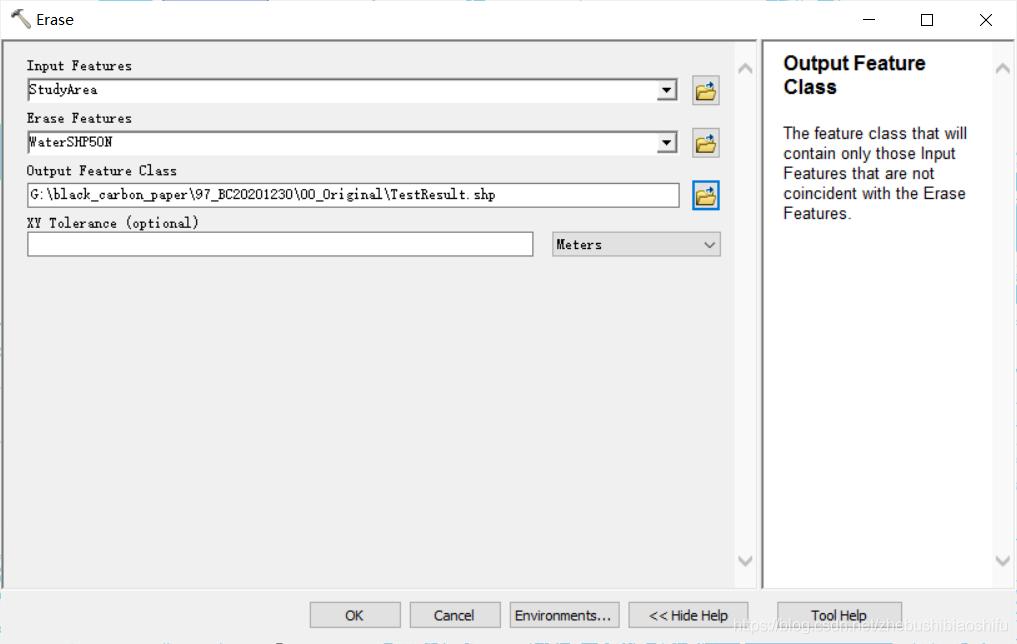Click the Input Features label
The height and width of the screenshot is (644, 1017).
click(x=79, y=66)
